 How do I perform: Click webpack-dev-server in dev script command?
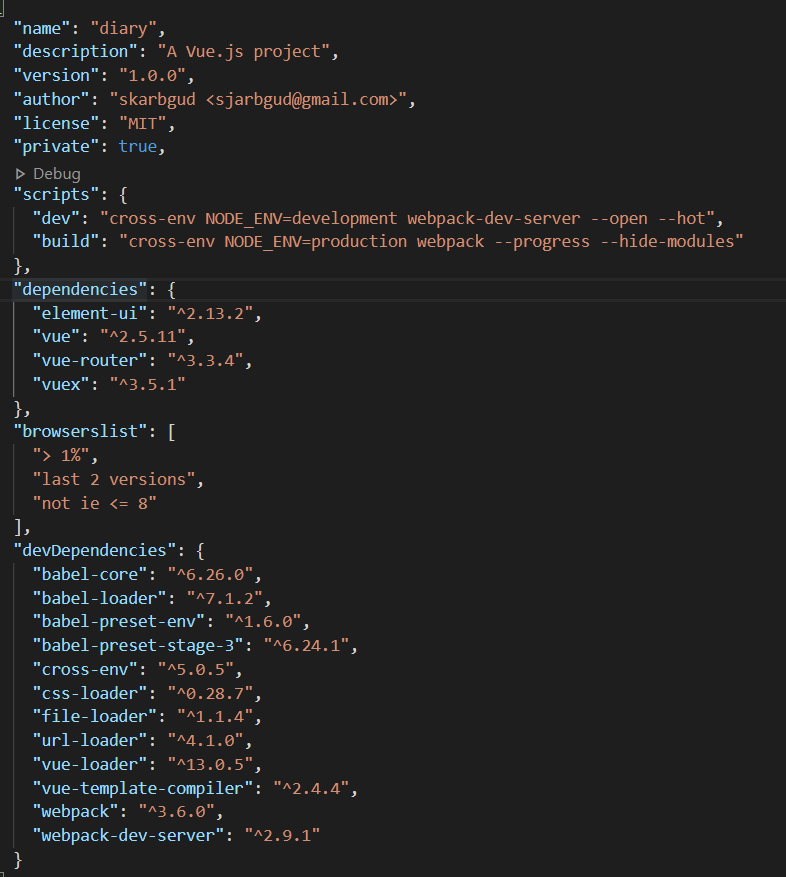coord(494,218)
